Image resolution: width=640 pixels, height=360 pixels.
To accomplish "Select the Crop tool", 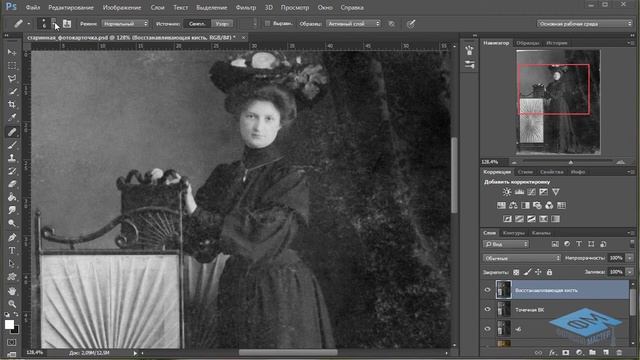I will pos(12,104).
